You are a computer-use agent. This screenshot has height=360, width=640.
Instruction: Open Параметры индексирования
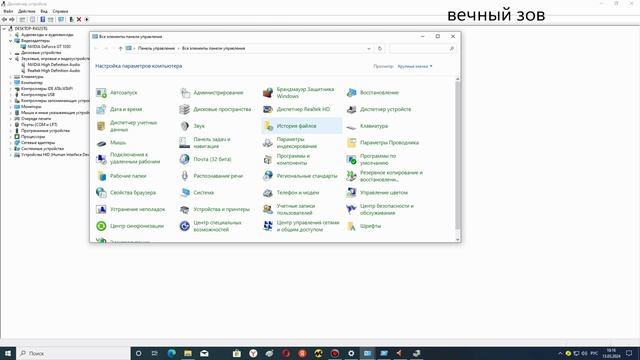click(290, 143)
